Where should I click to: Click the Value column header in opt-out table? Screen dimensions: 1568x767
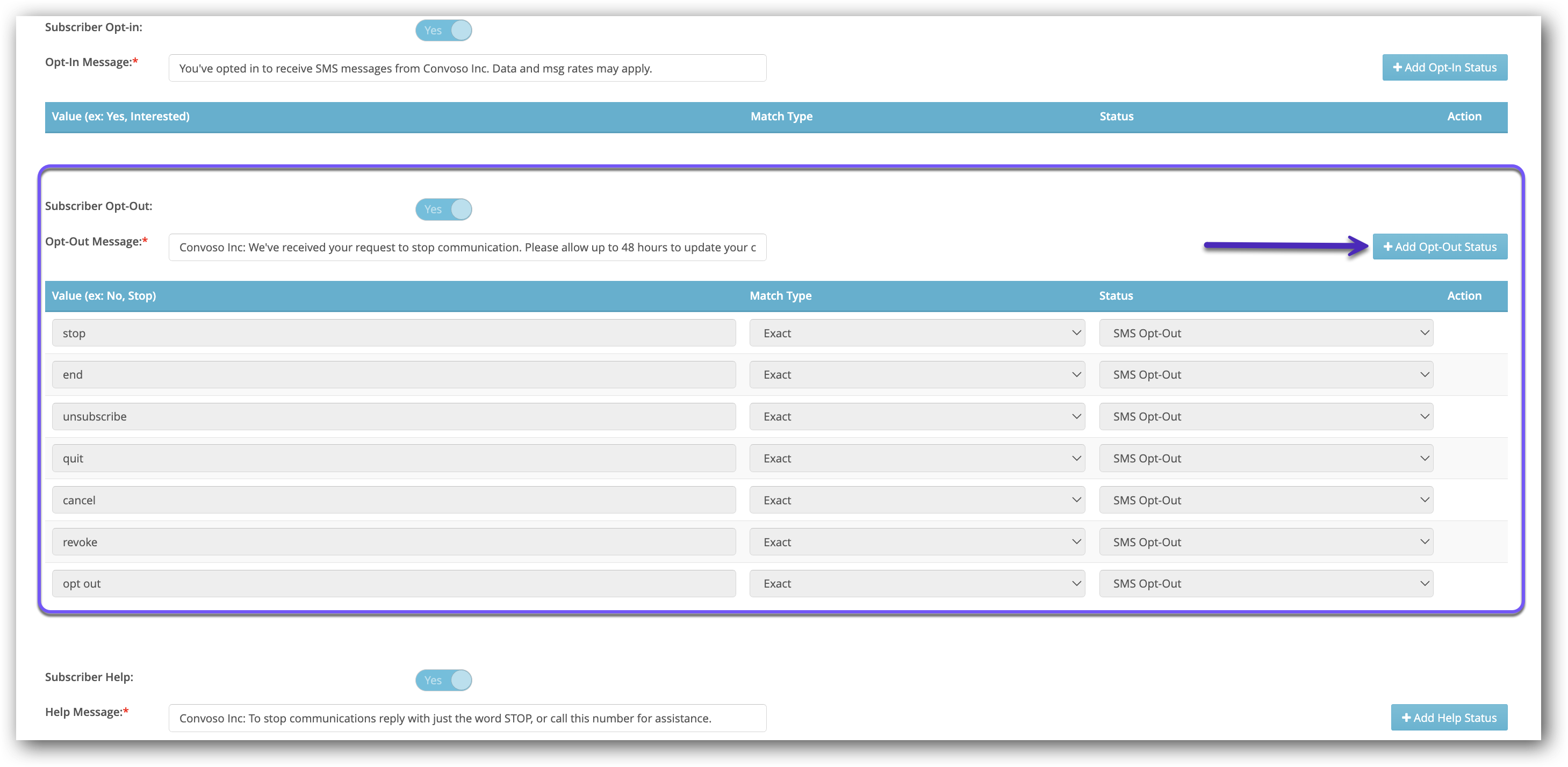click(104, 295)
